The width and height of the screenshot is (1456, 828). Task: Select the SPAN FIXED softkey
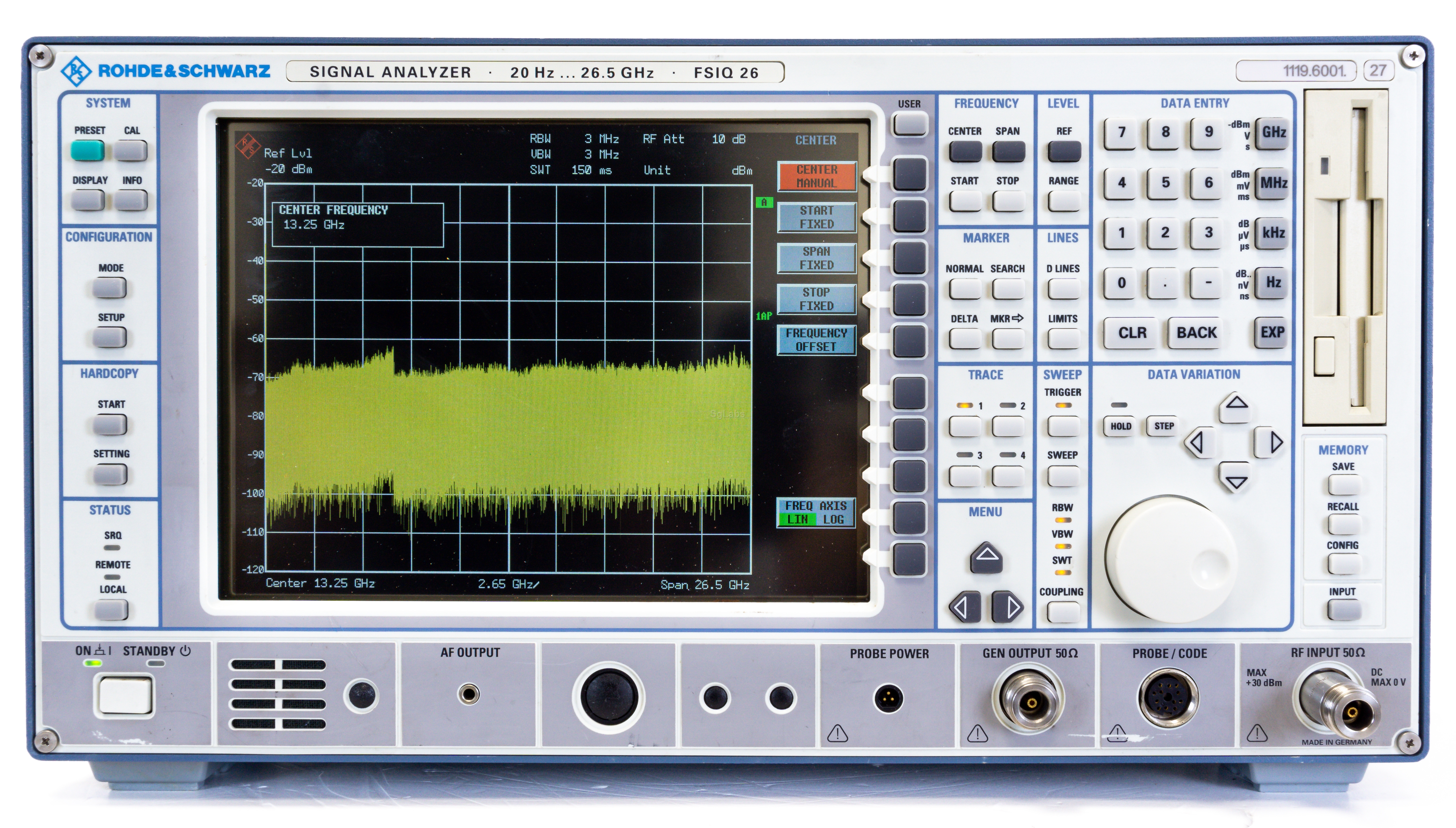[x=816, y=258]
